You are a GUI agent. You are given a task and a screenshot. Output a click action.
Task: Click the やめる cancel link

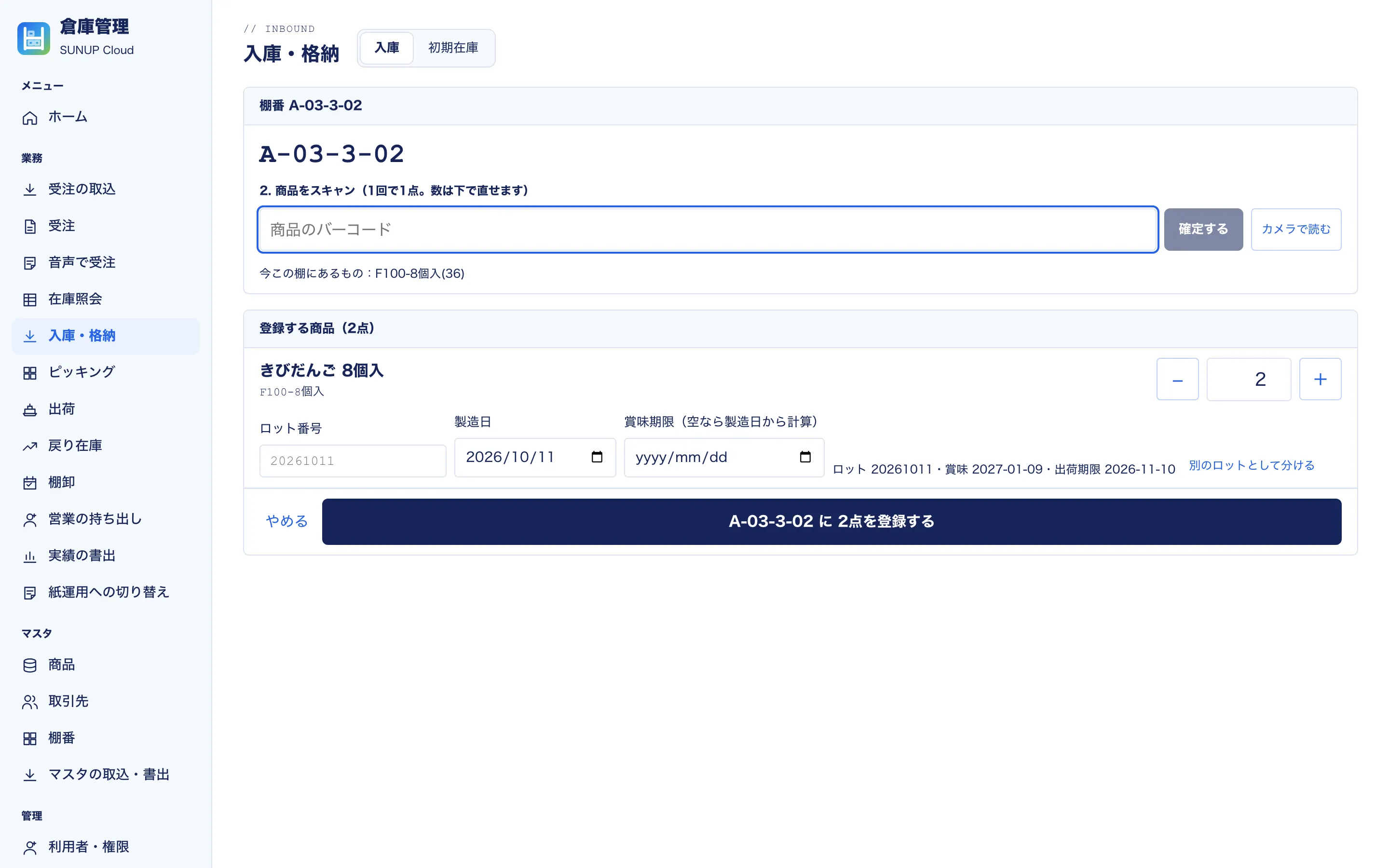(286, 521)
